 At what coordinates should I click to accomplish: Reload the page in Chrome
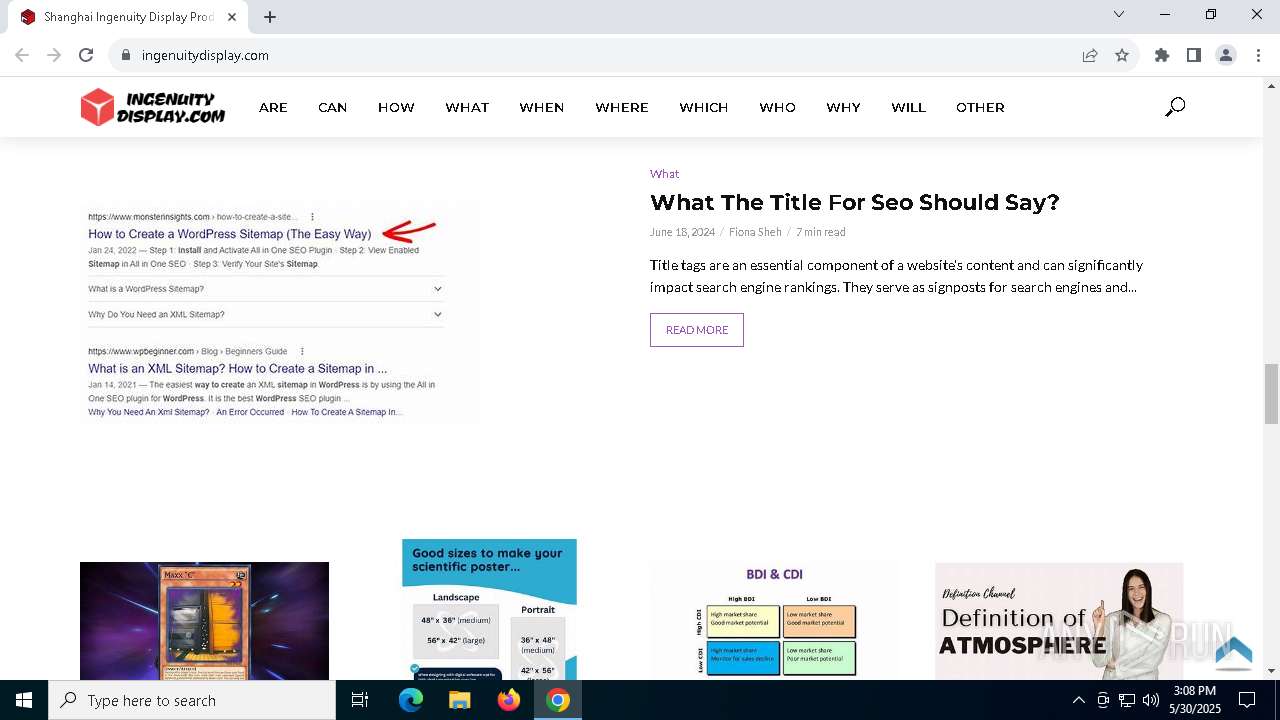tap(86, 55)
